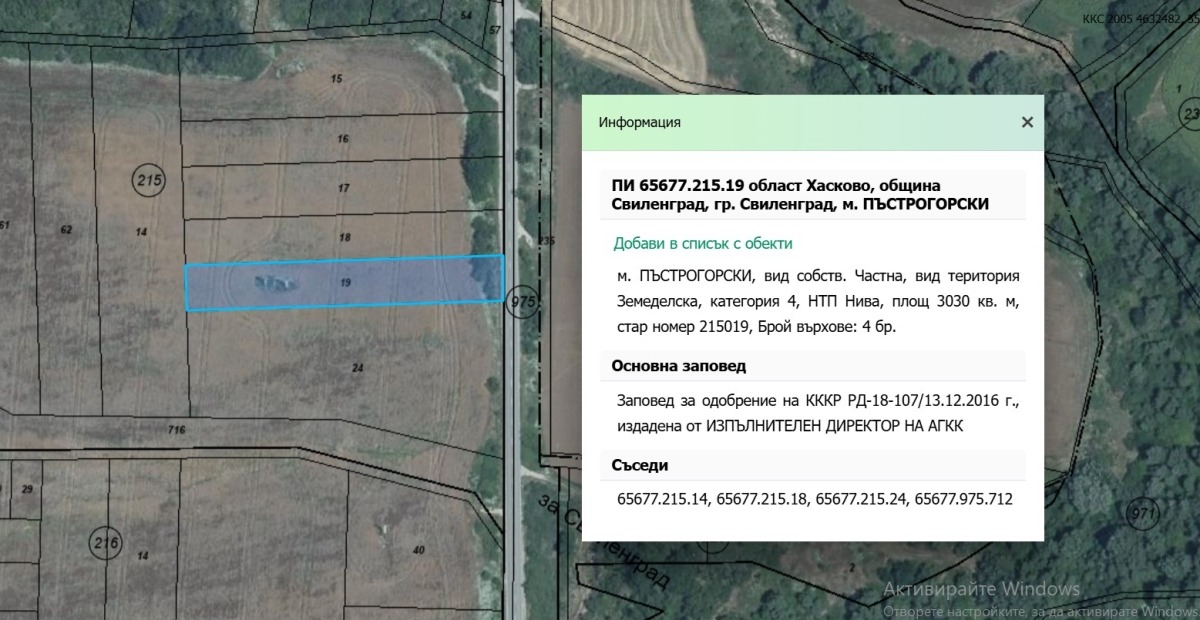Click the circled 216 cadastral region label
The width and height of the screenshot is (1200, 620).
105,543
